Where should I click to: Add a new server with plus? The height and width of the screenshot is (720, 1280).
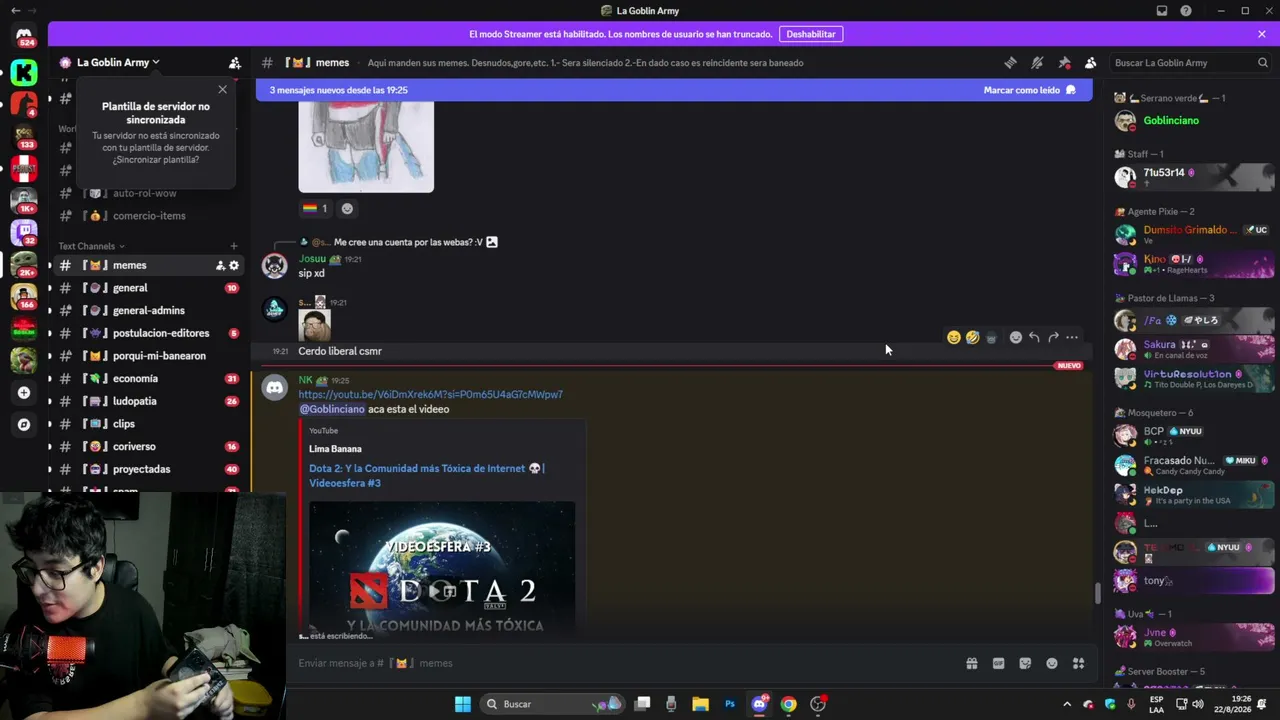click(x=24, y=393)
